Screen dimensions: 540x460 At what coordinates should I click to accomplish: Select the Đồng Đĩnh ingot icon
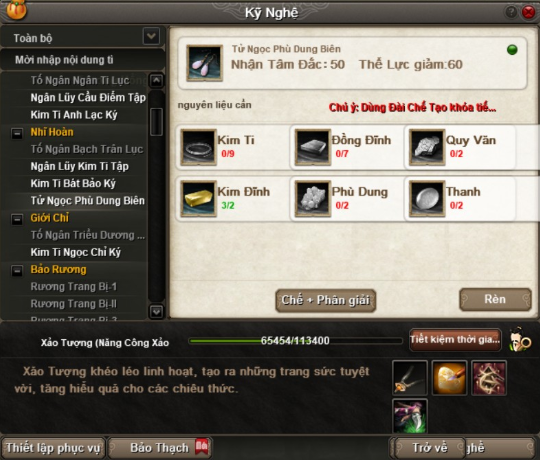313,147
